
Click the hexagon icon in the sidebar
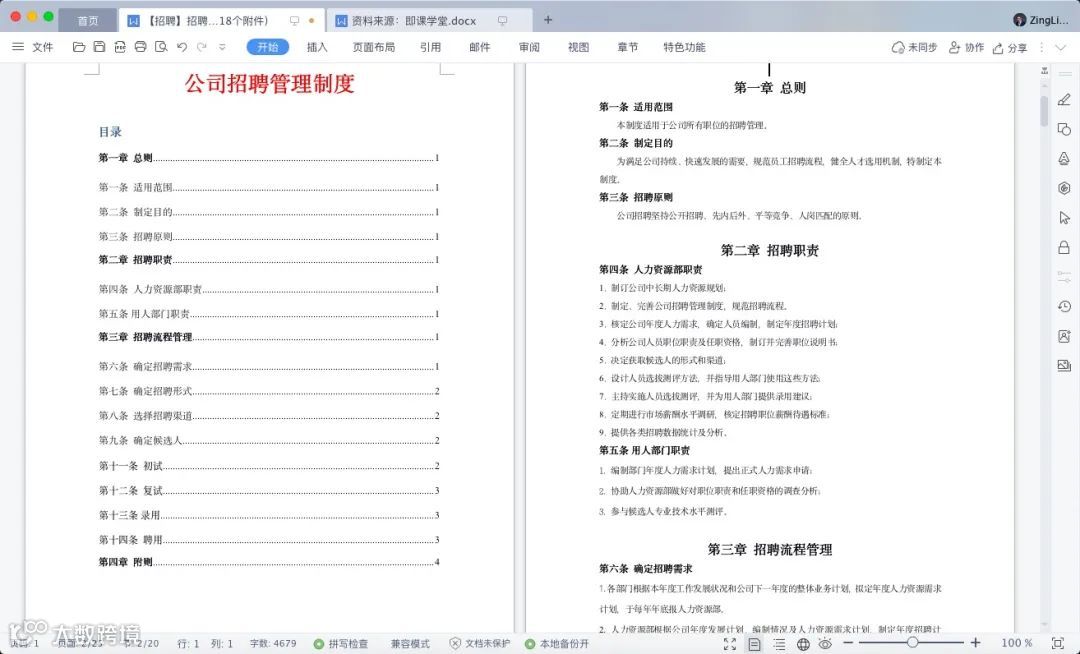[x=1064, y=188]
